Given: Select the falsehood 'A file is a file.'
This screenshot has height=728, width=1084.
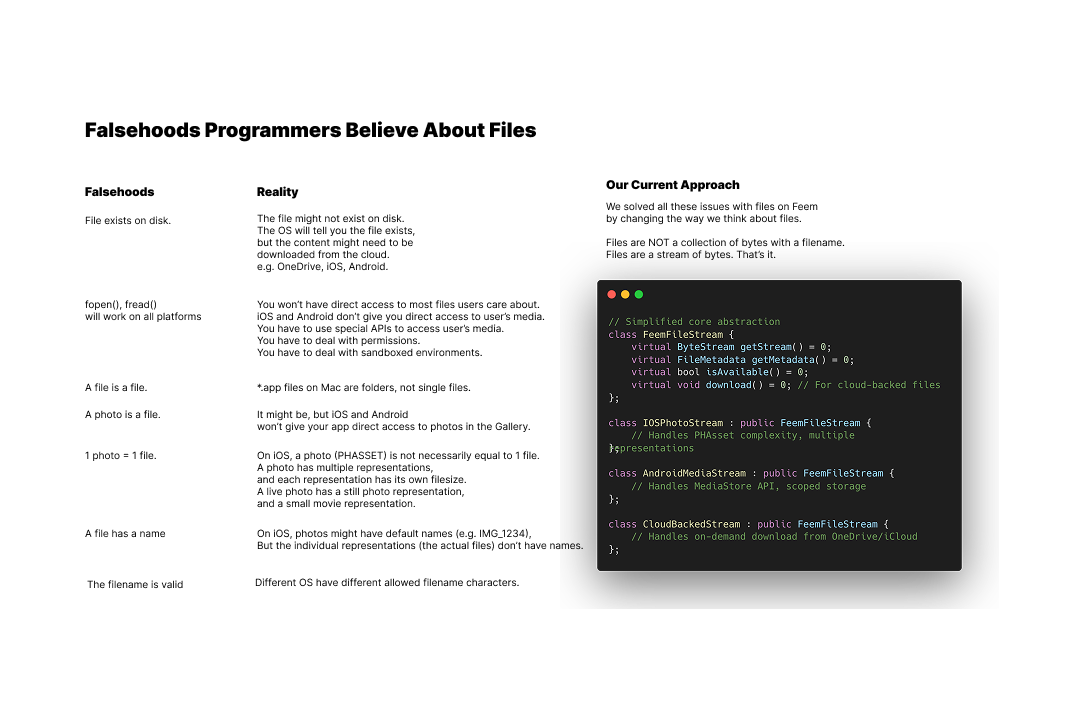Looking at the screenshot, I should tap(116, 388).
